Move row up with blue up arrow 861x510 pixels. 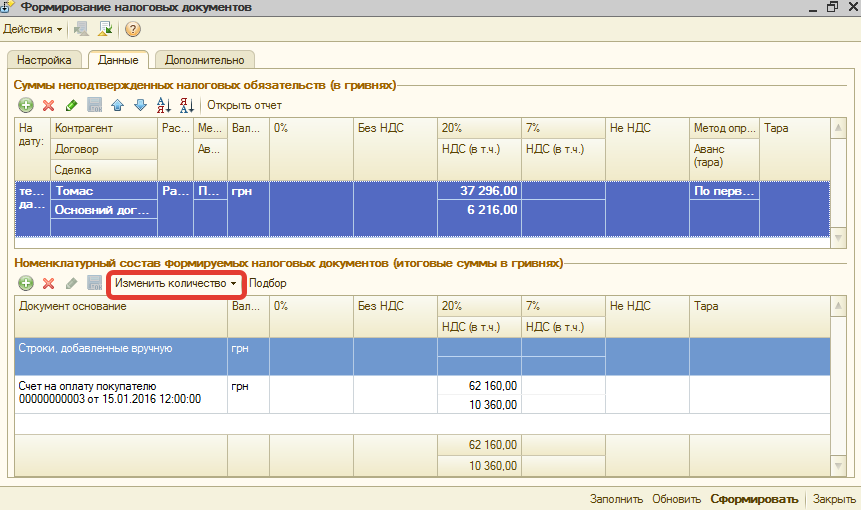tap(118, 105)
